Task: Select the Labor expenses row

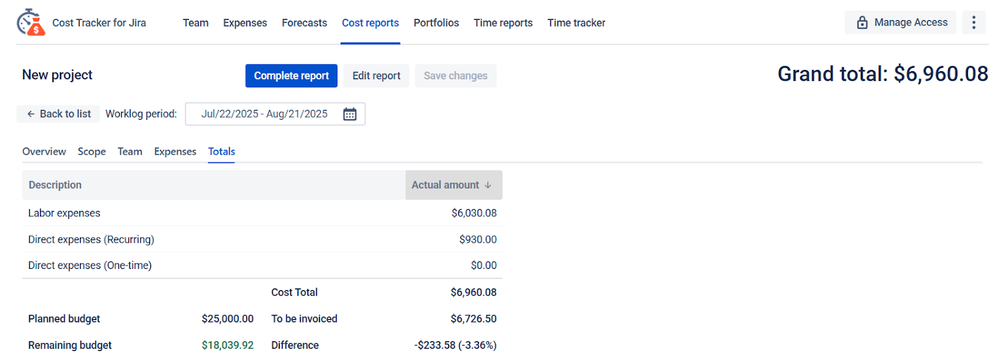Action: pos(262,213)
